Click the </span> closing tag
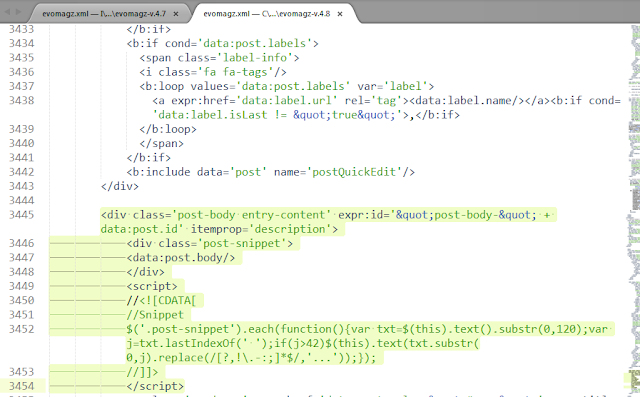The image size is (640, 397). click(162, 143)
